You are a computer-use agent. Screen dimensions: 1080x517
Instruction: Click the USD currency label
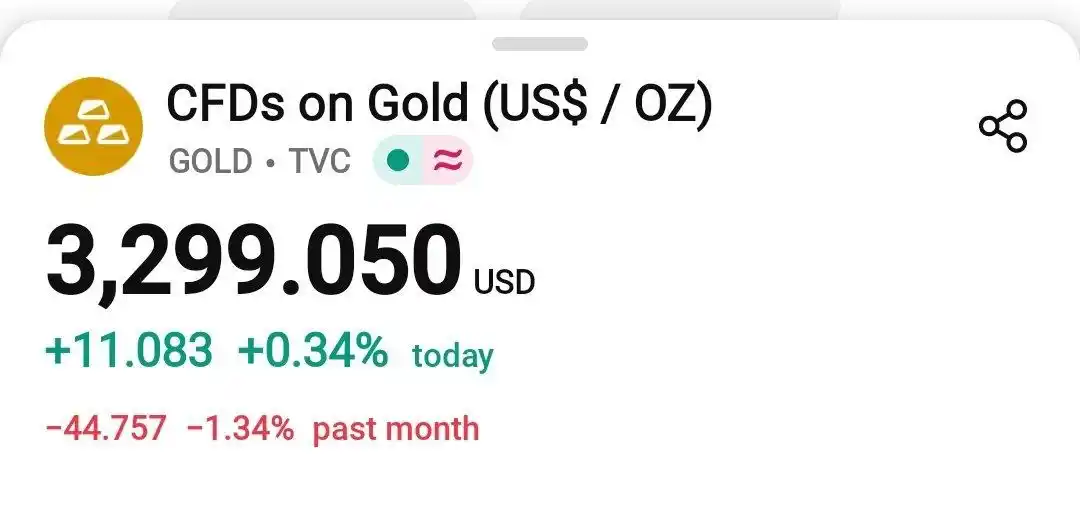pos(504,282)
